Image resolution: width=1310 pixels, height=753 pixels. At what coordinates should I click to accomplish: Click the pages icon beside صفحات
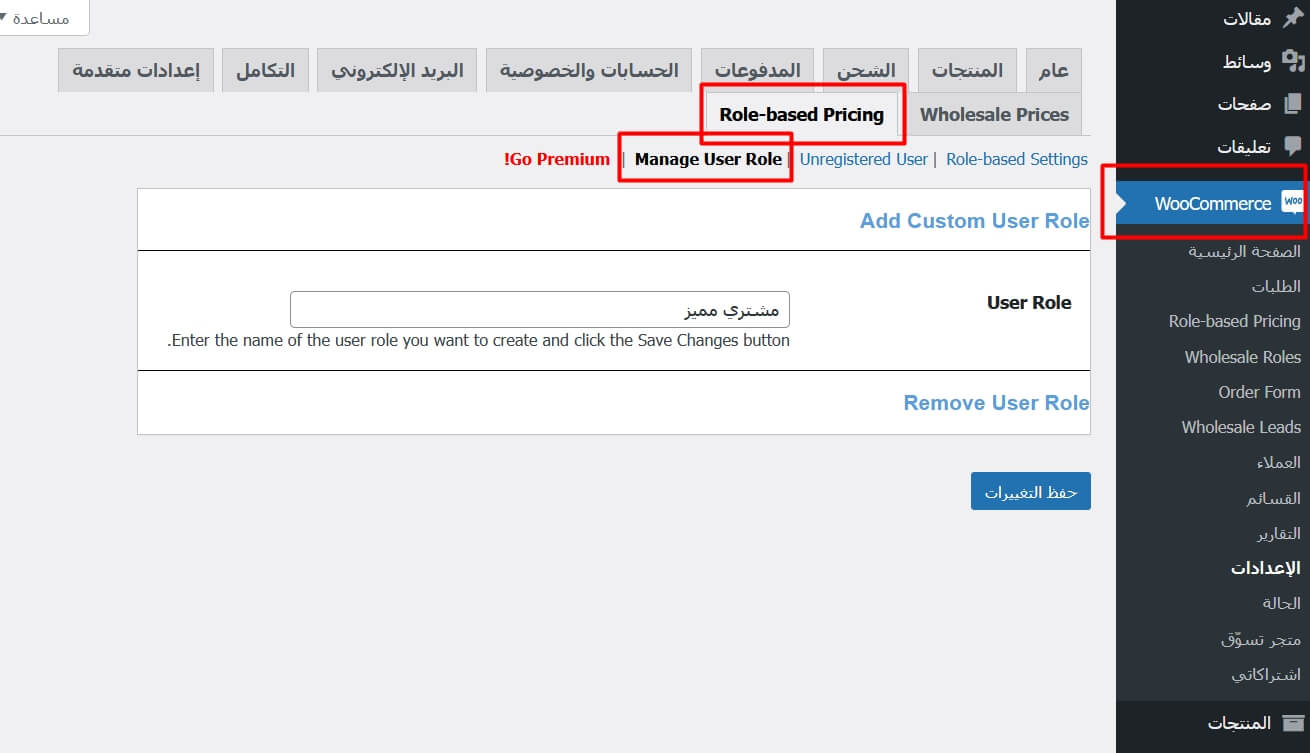(x=1293, y=104)
